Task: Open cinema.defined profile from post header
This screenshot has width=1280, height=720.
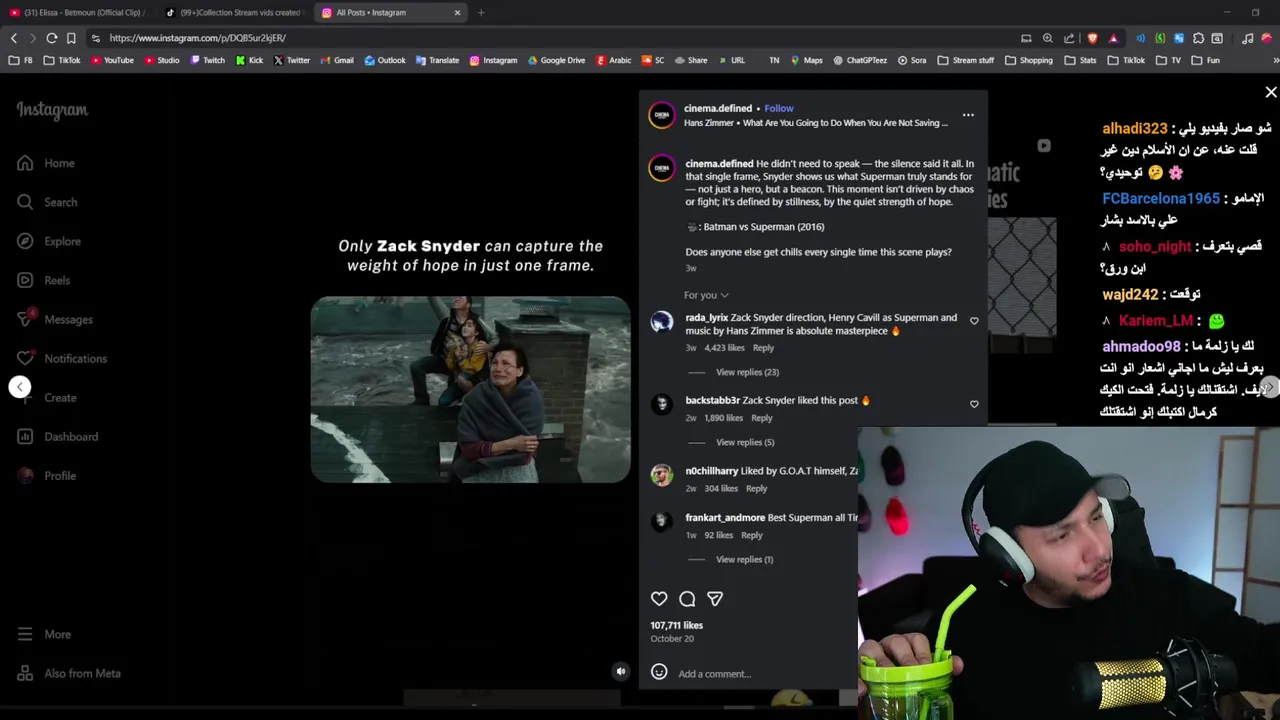Action: pos(718,108)
